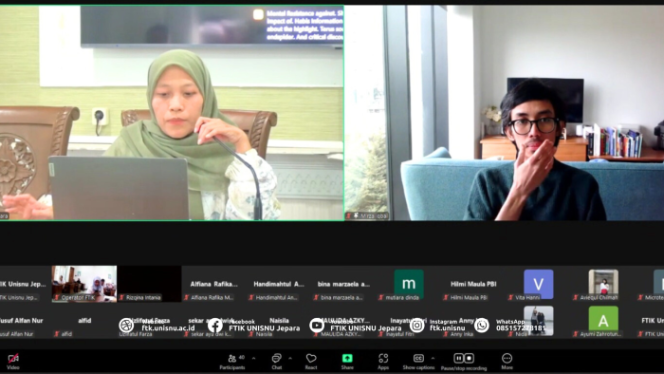Select the Alfiana Rafika participant tile

(x=214, y=284)
